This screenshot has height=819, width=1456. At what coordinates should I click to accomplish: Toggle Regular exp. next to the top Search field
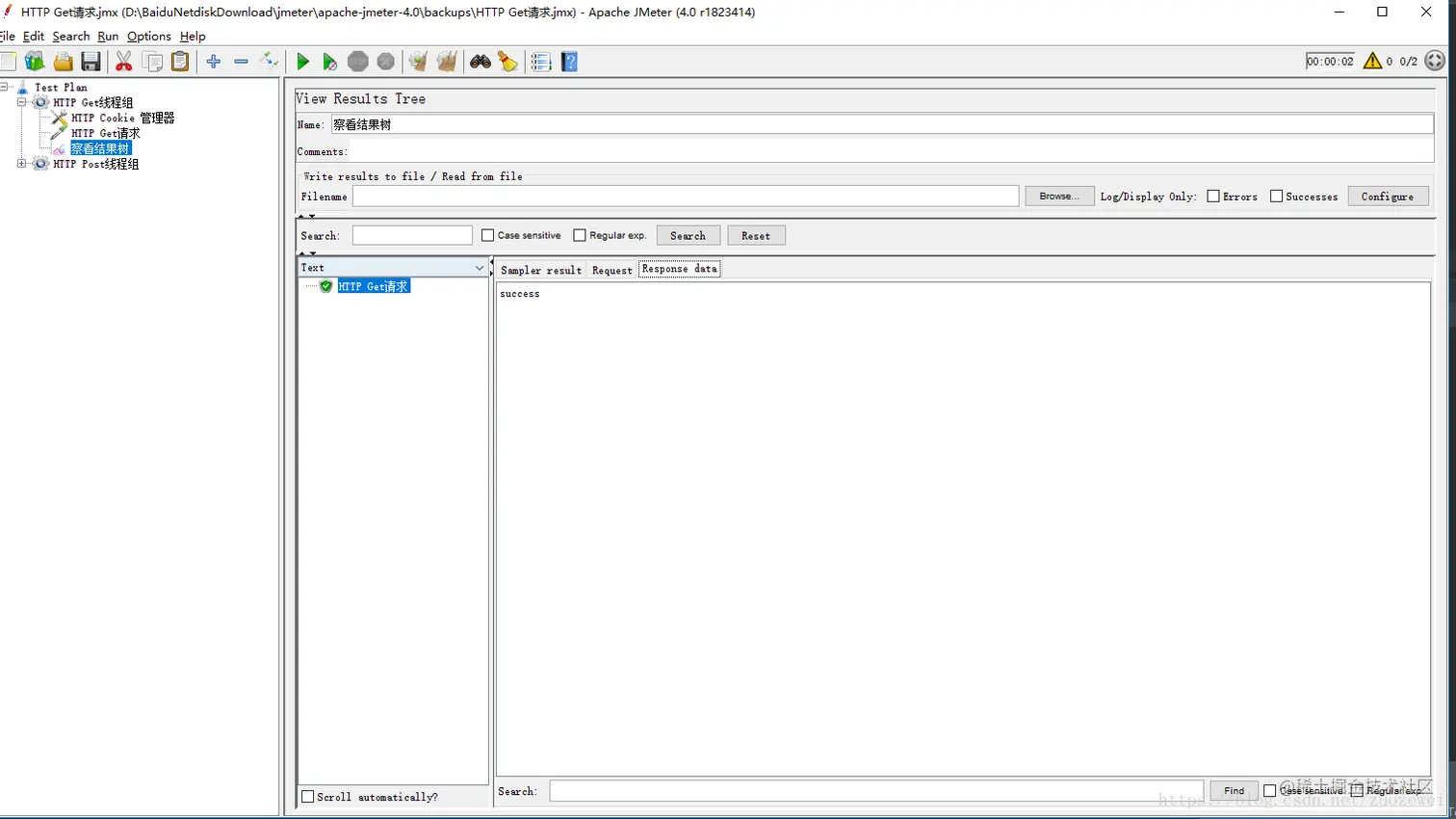(580, 235)
